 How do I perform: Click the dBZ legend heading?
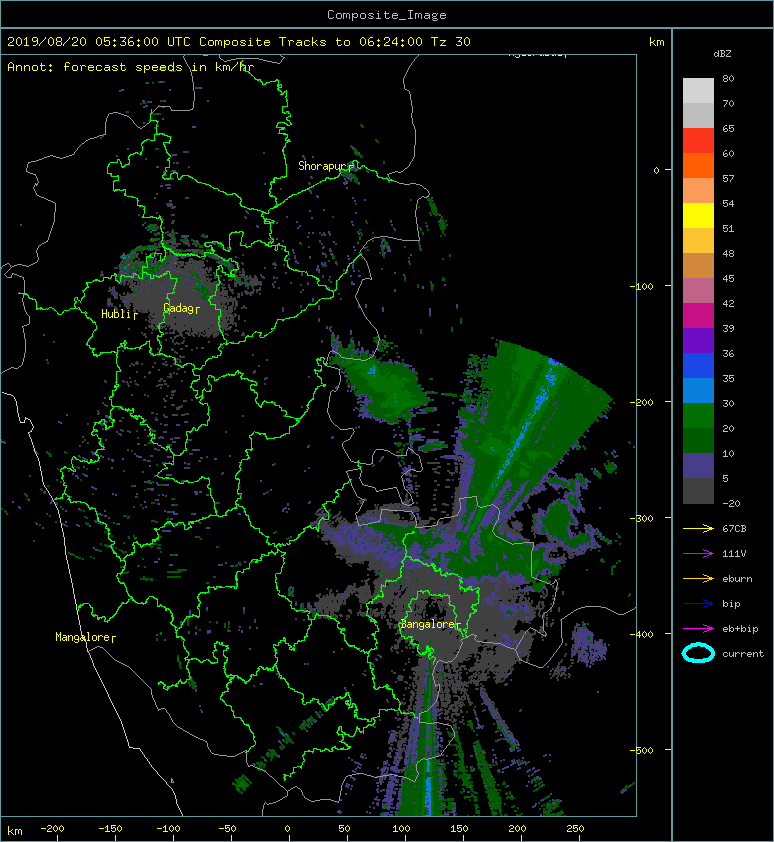click(722, 54)
